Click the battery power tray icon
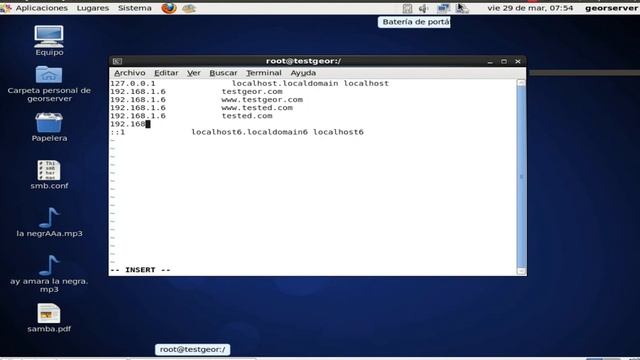The height and width of the screenshot is (360, 640). pos(462,8)
